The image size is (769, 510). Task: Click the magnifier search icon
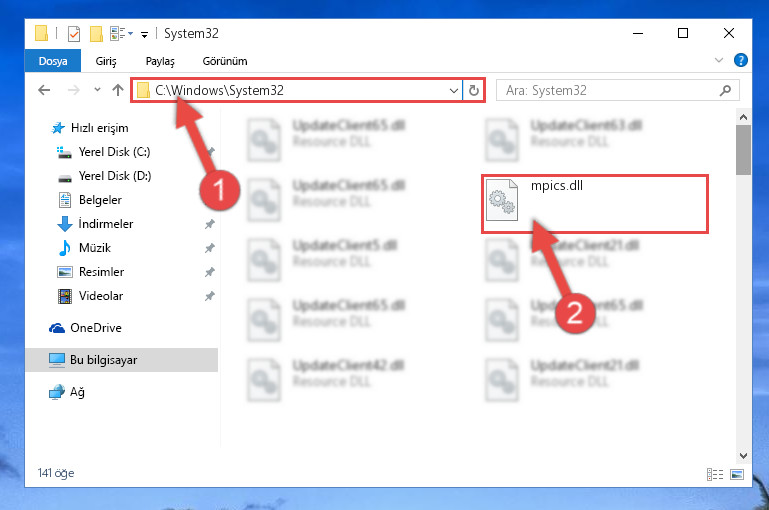[725, 91]
